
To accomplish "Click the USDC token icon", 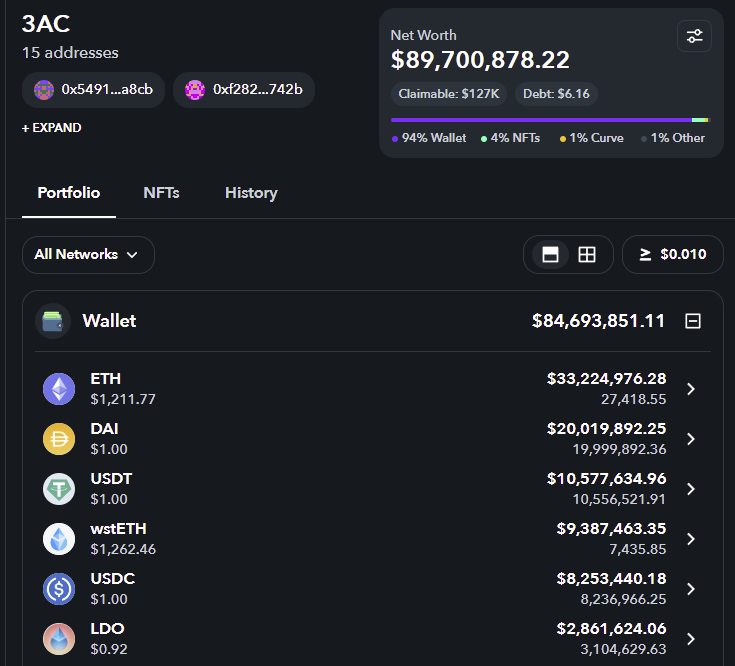I will tap(59, 589).
